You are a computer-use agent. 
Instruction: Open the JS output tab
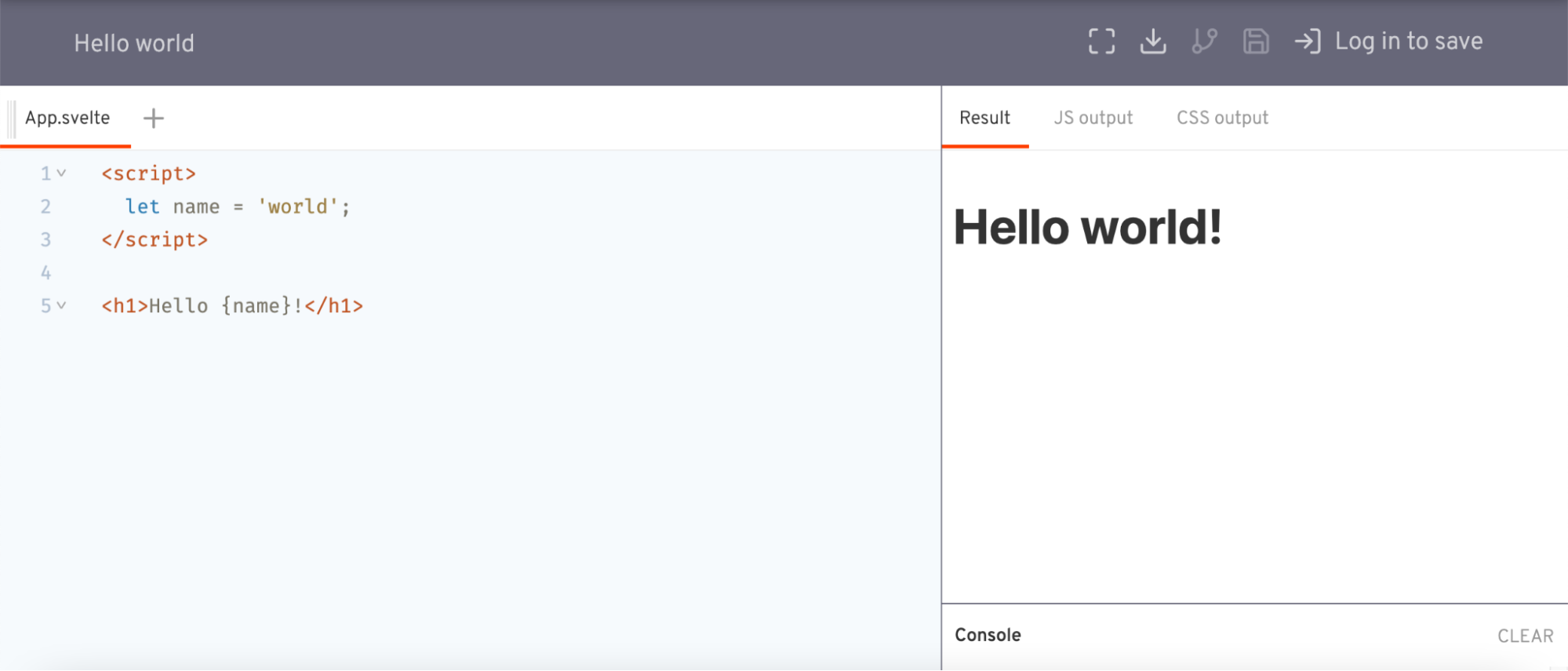click(1093, 119)
